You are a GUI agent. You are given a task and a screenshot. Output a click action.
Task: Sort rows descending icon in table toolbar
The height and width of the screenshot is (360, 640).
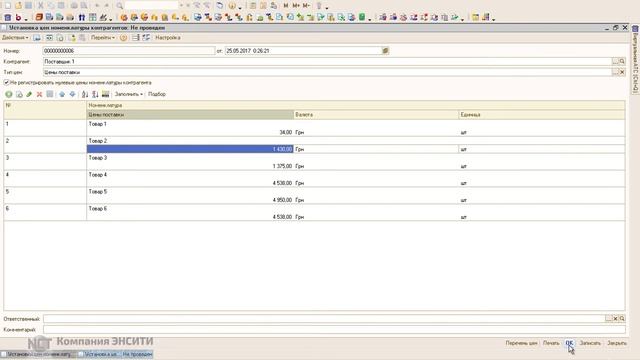pyautogui.click(x=95, y=94)
